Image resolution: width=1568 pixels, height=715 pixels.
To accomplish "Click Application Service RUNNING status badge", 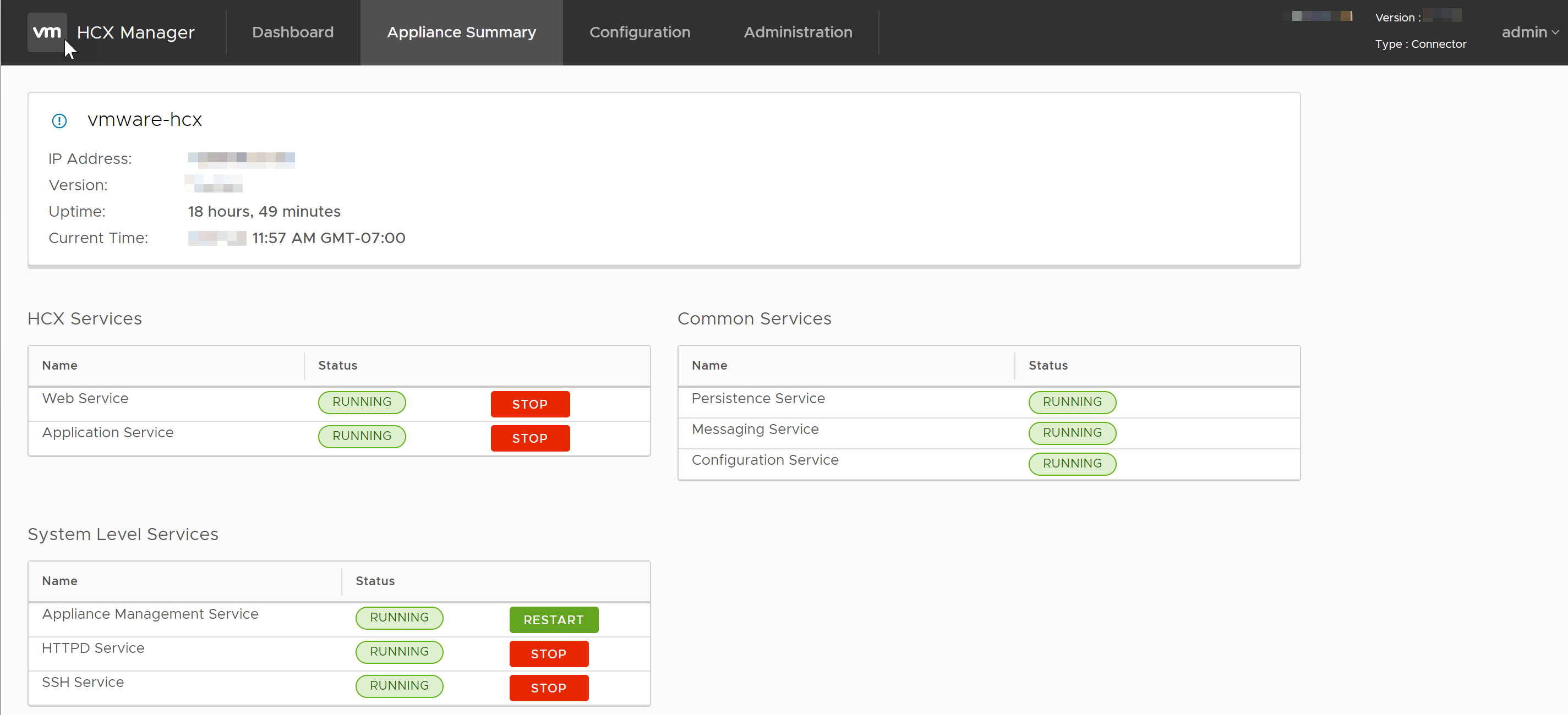I will click(x=362, y=436).
